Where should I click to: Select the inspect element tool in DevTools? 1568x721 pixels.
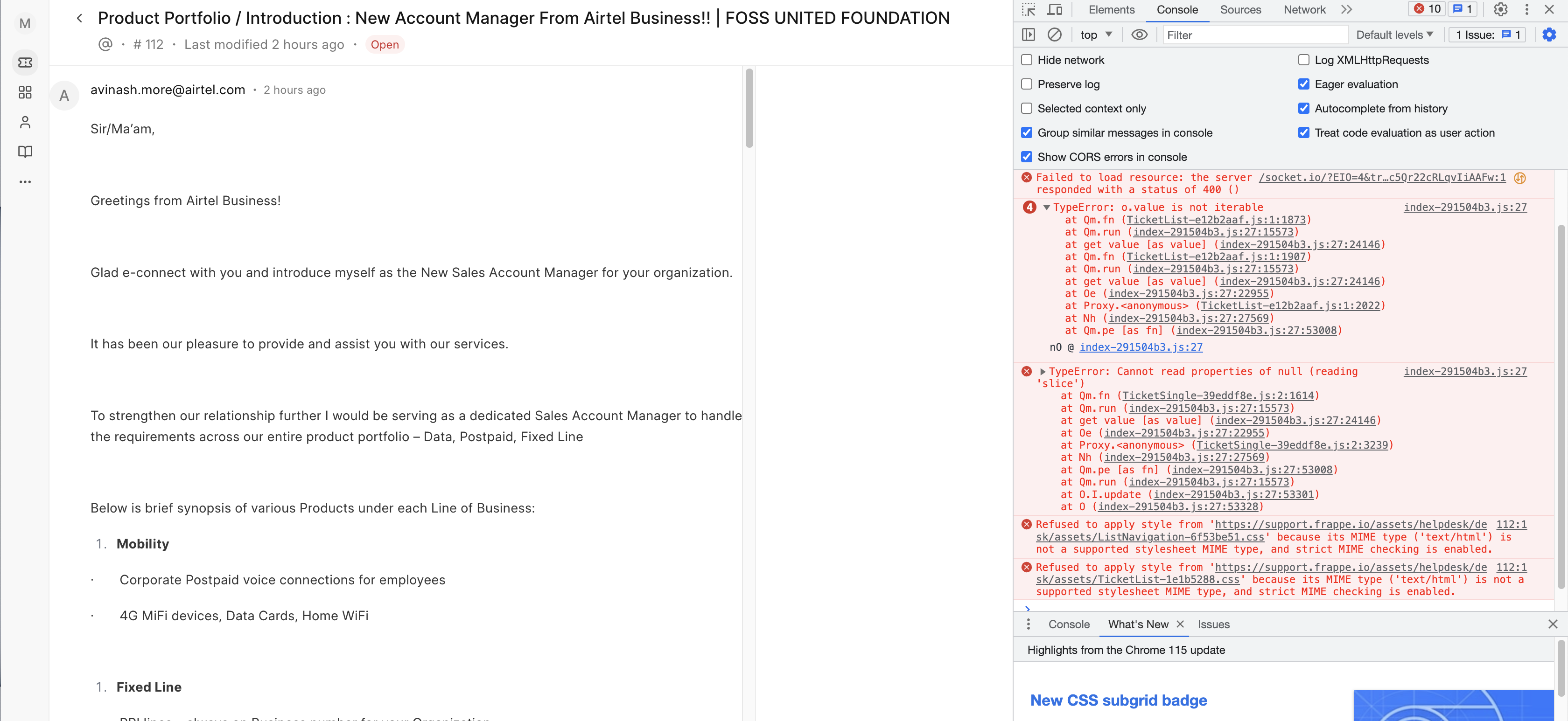(x=1029, y=10)
